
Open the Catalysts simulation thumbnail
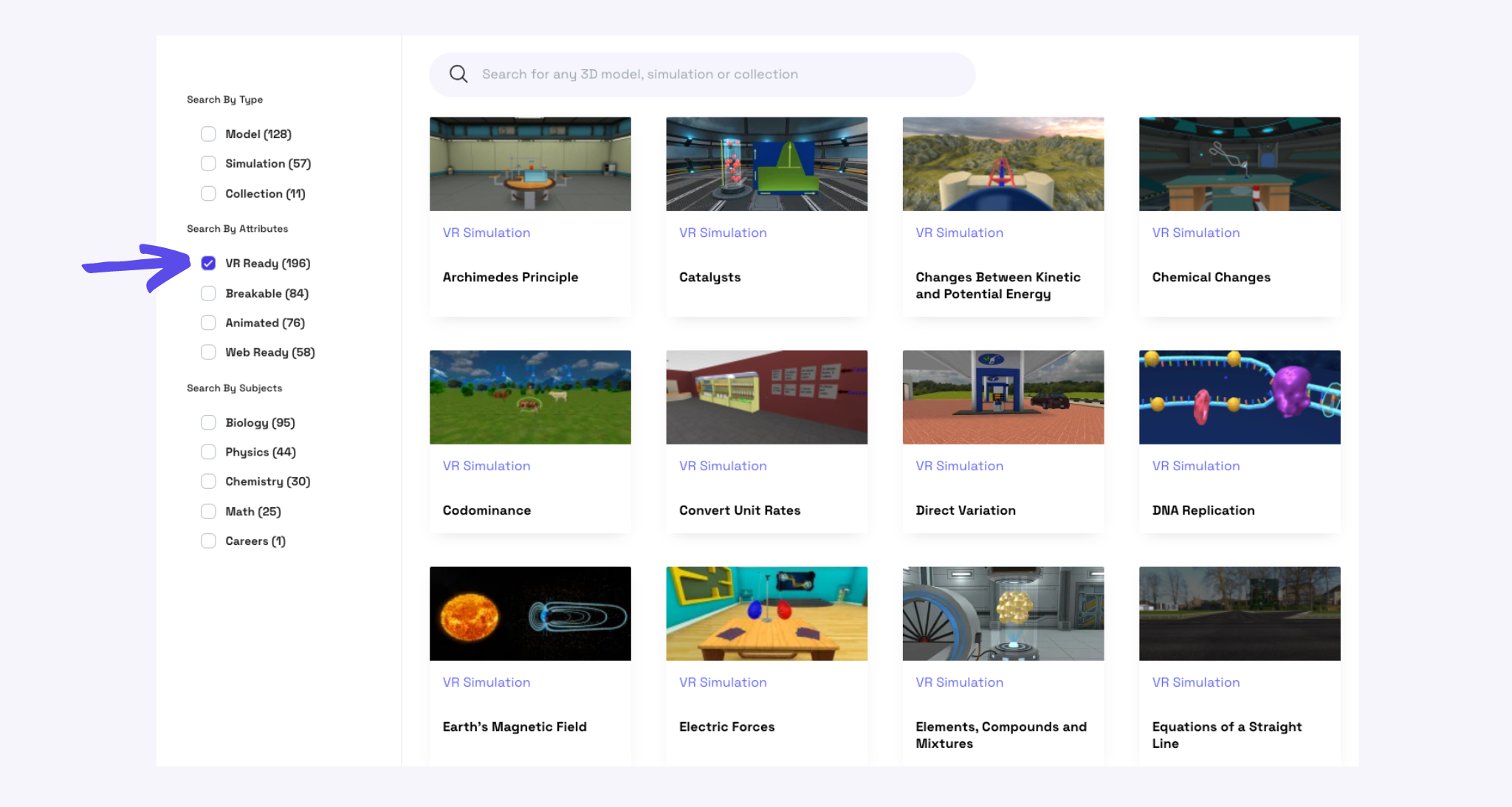point(766,164)
